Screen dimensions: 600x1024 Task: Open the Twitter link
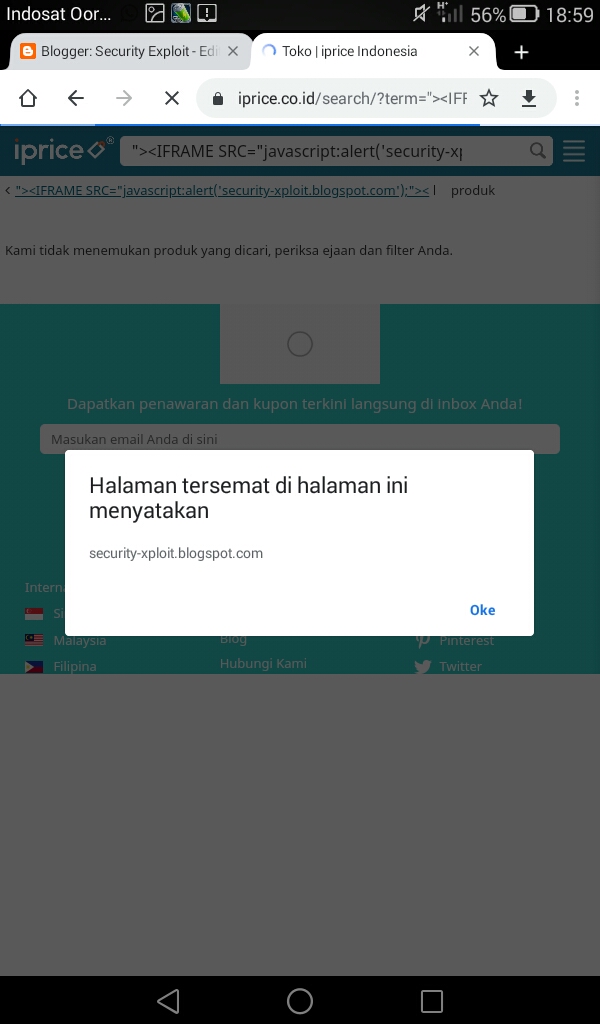460,666
